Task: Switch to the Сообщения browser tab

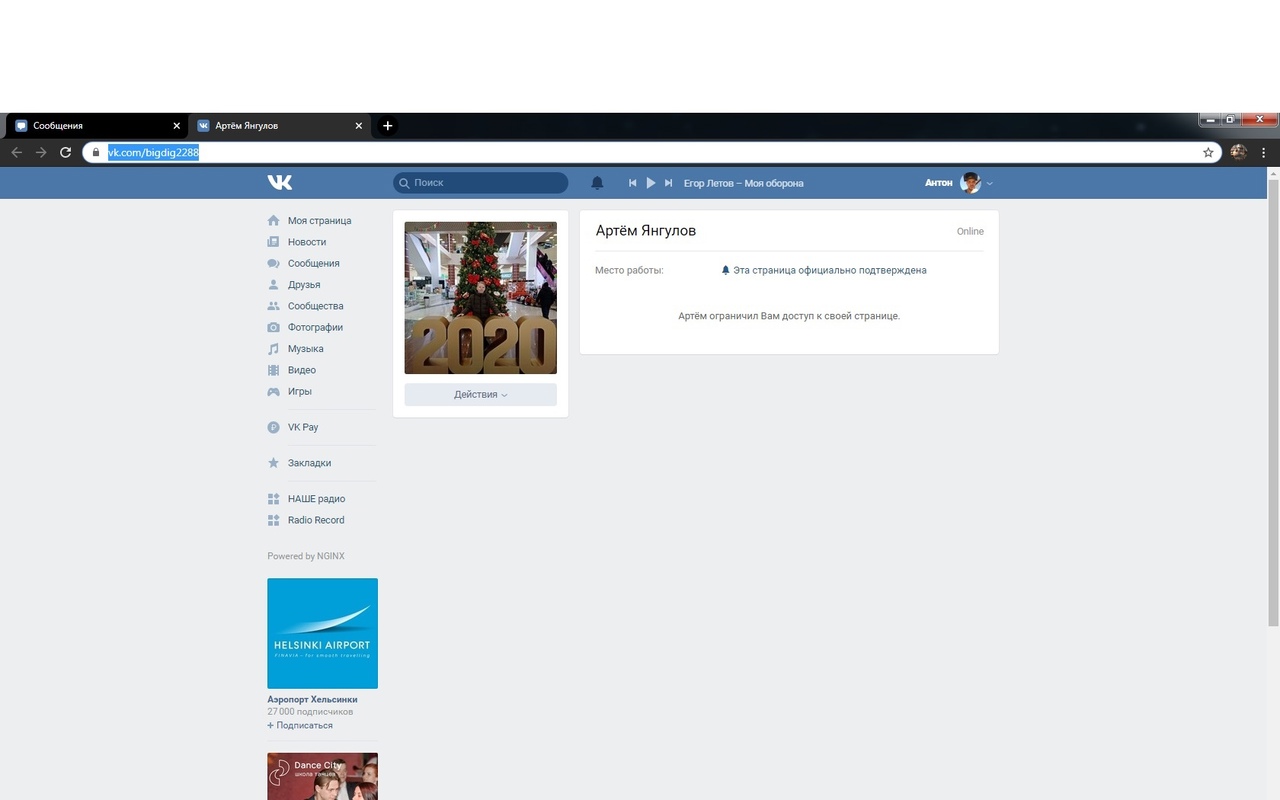Action: (95, 126)
